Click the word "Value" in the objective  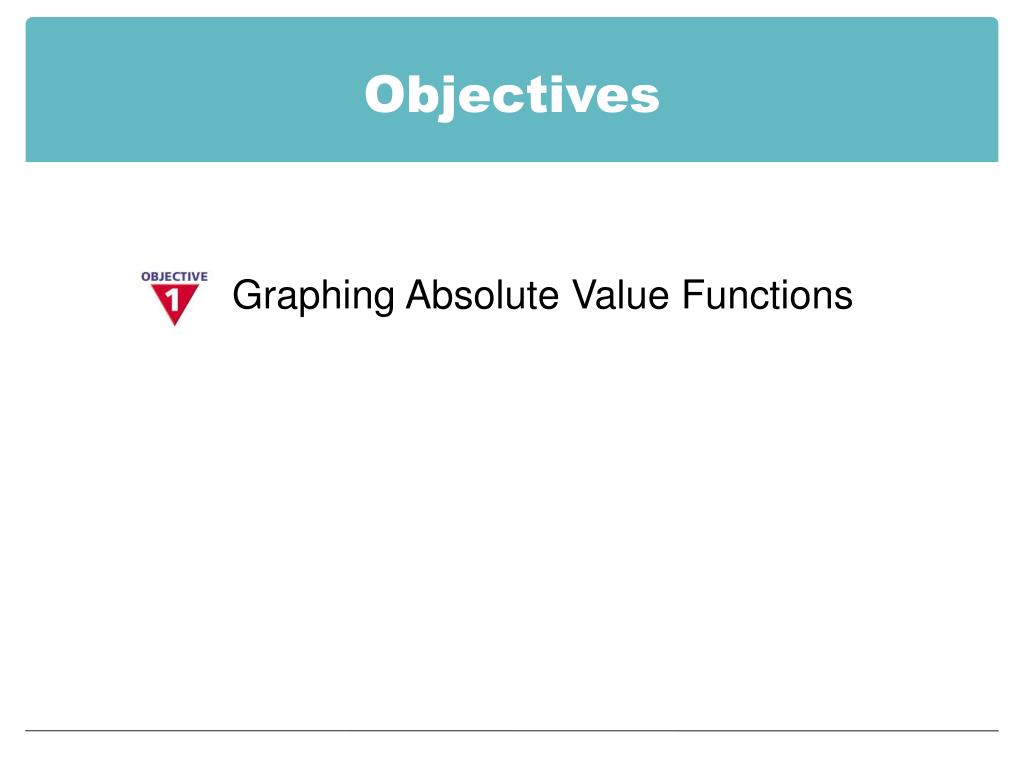point(622,296)
